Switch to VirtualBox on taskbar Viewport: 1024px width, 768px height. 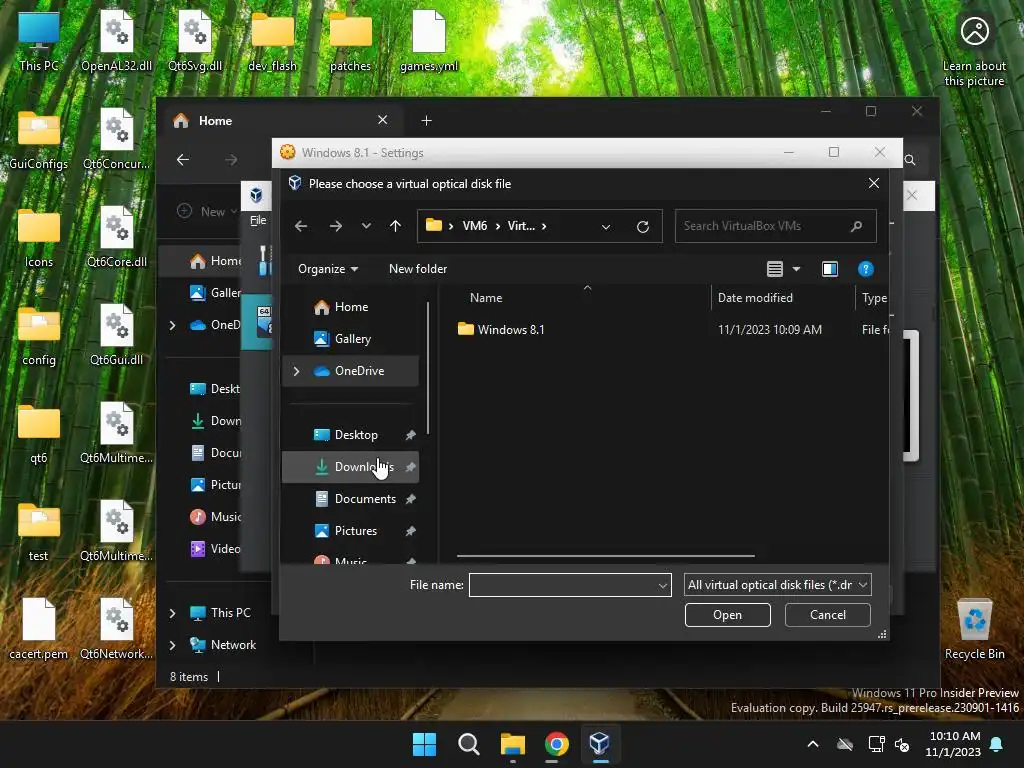(x=600, y=744)
